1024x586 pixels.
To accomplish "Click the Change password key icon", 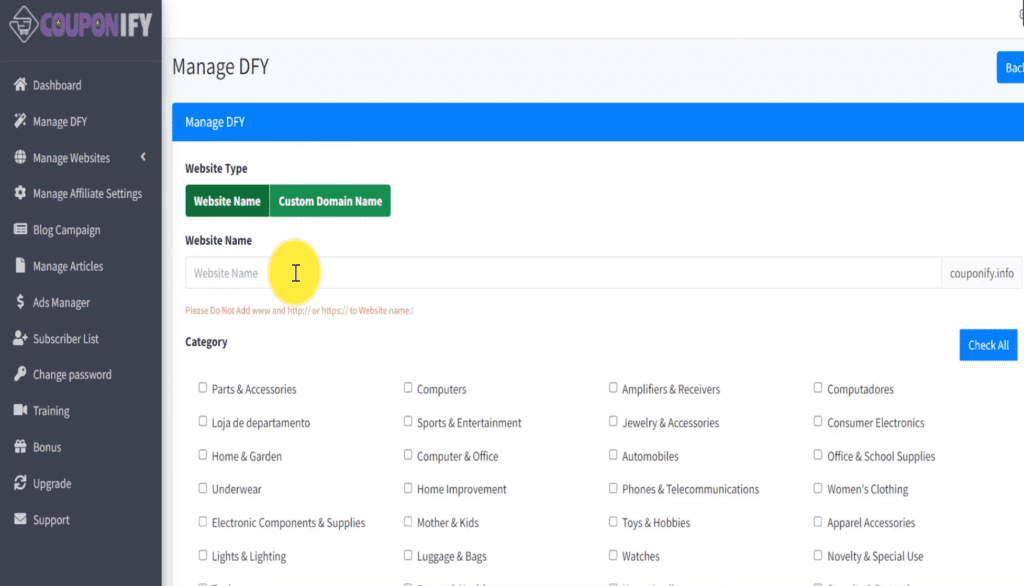I will 20,375.
